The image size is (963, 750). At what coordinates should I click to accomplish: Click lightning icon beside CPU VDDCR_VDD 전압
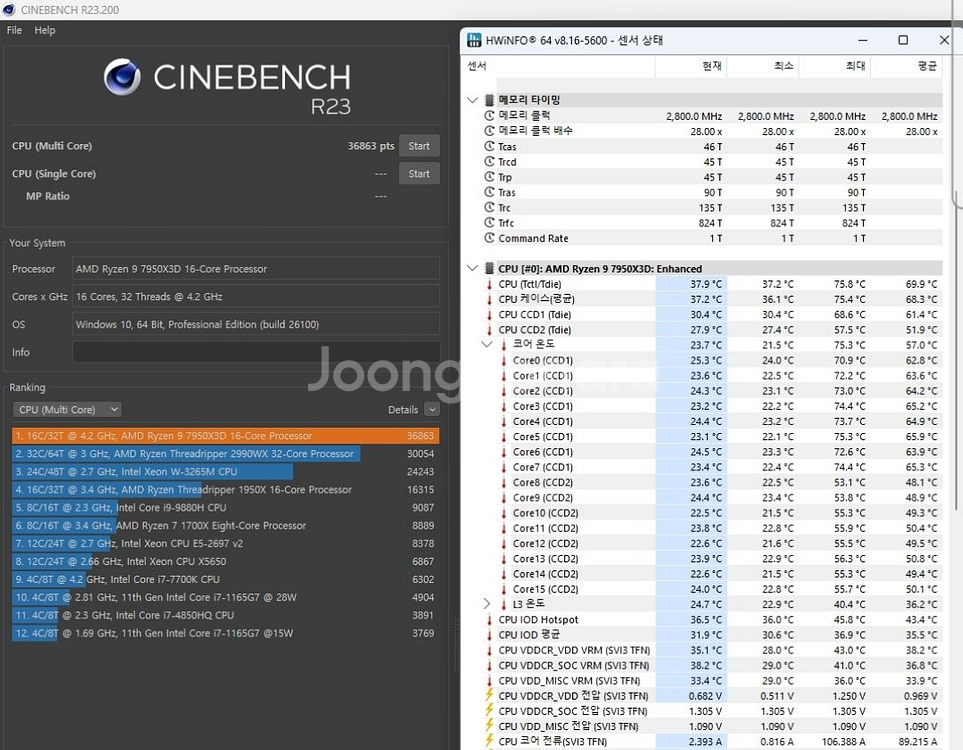pos(489,695)
